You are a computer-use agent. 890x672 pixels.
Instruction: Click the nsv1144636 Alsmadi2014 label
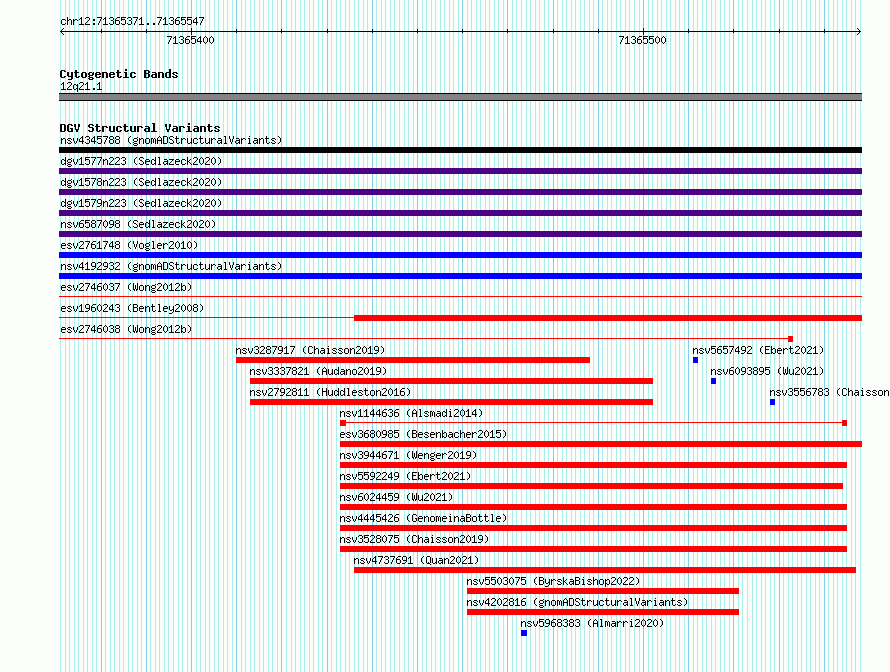tap(411, 413)
